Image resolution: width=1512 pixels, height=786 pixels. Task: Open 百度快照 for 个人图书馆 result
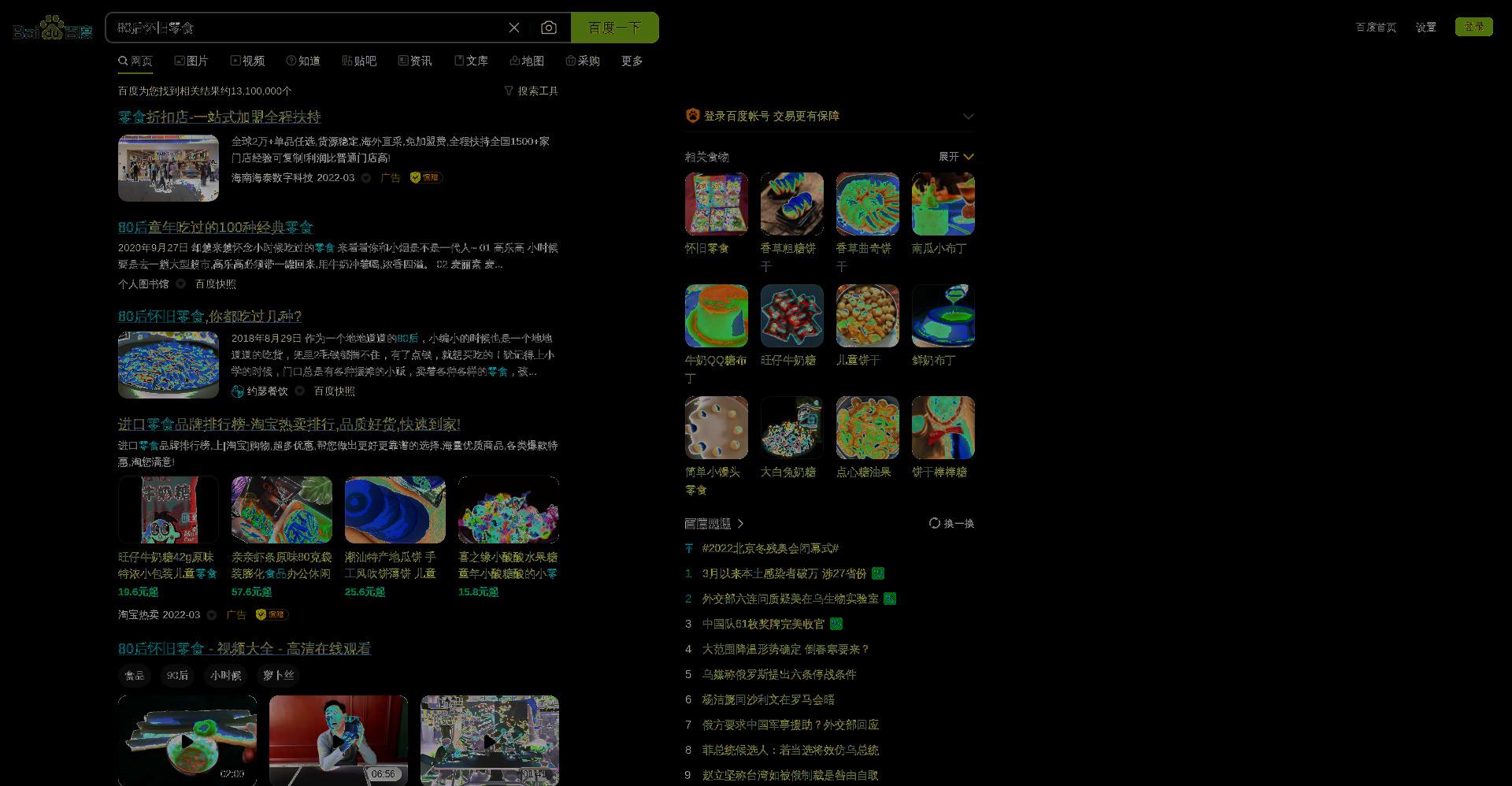click(x=216, y=284)
